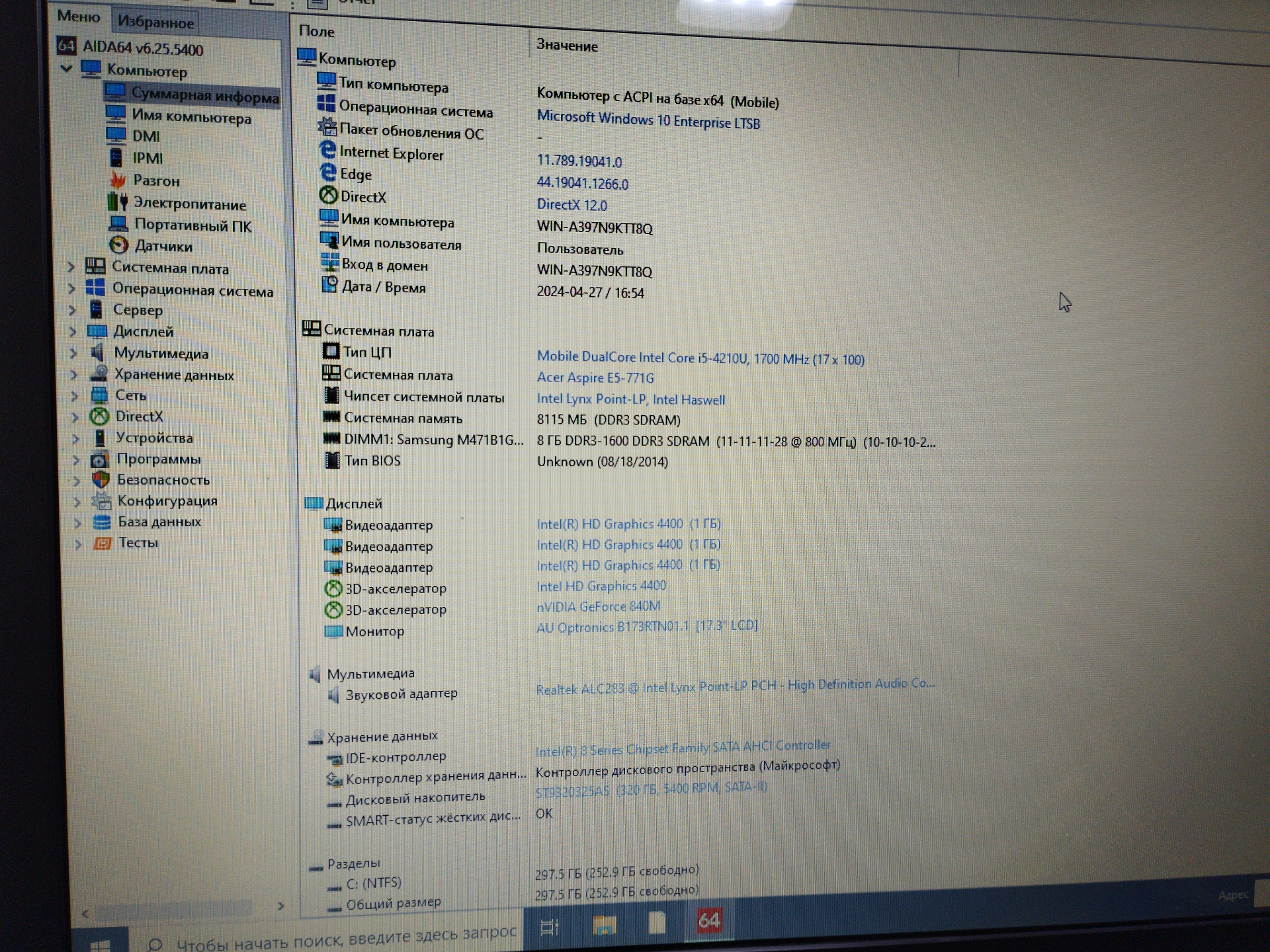Collapse the Компьютер tree node
This screenshot has width=1270, height=952.
66,67
